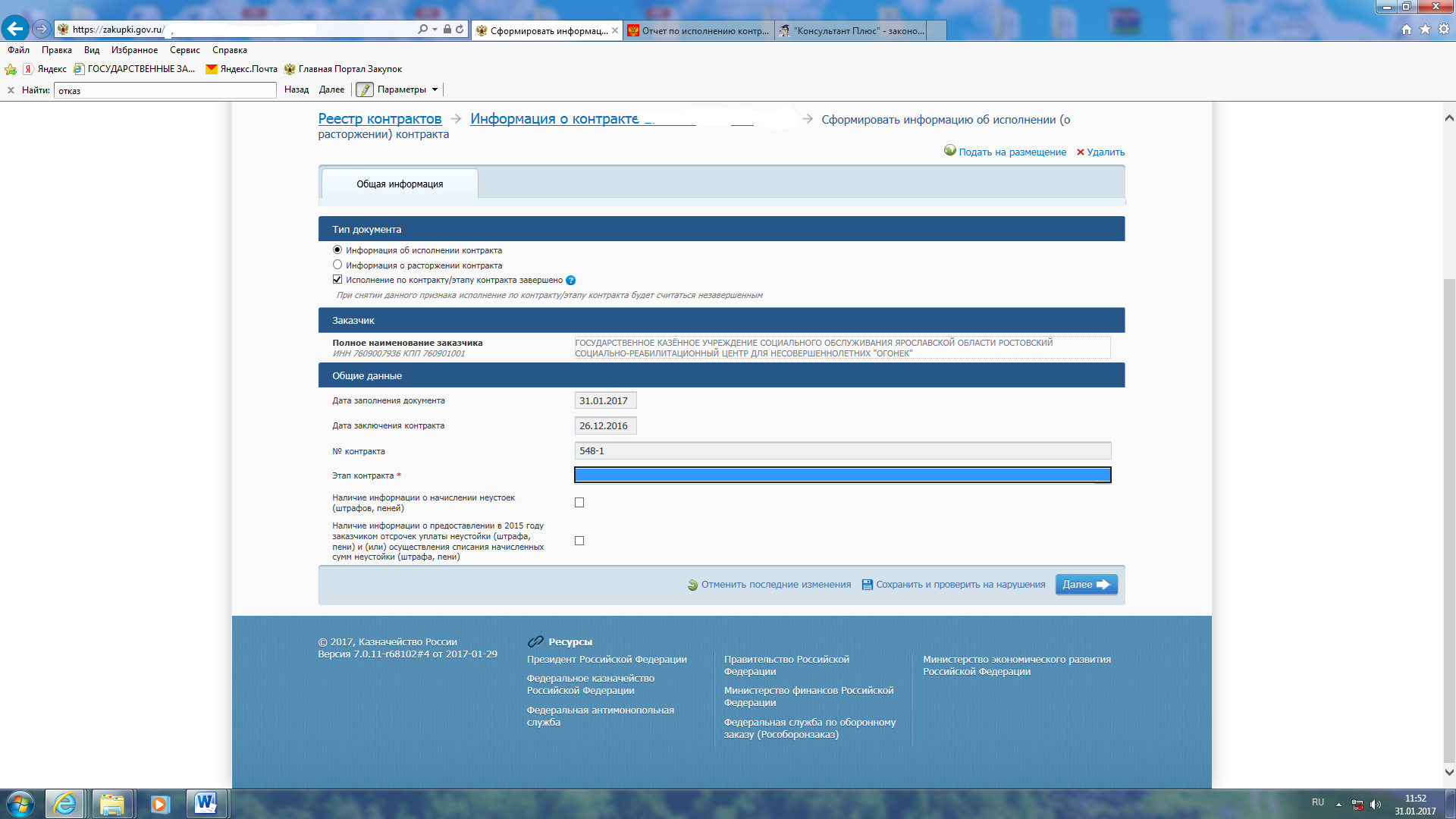This screenshot has width=1456, height=819.
Task: Select 'Информация о расторжении контракта' radio option
Action: point(337,265)
